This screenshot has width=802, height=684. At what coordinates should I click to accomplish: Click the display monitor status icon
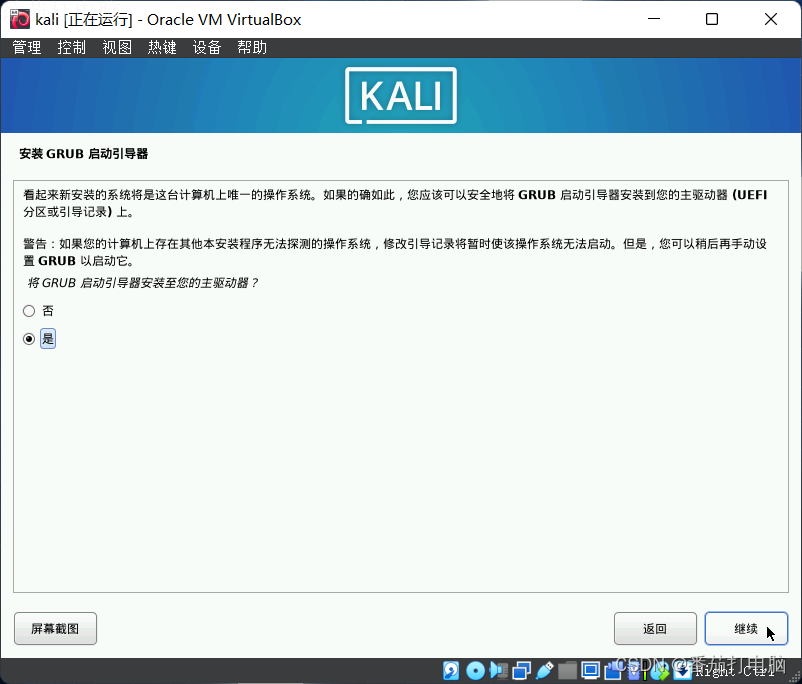pos(590,670)
